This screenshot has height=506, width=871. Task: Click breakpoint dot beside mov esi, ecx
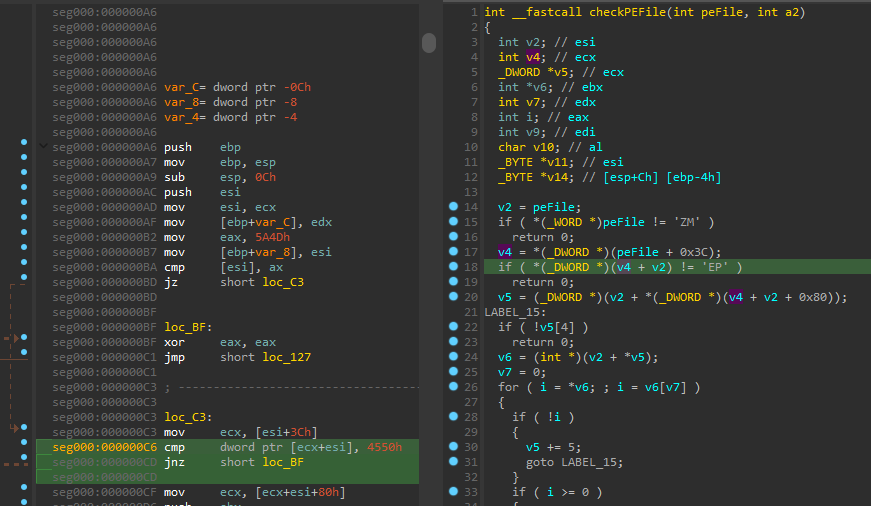pyautogui.click(x=24, y=202)
